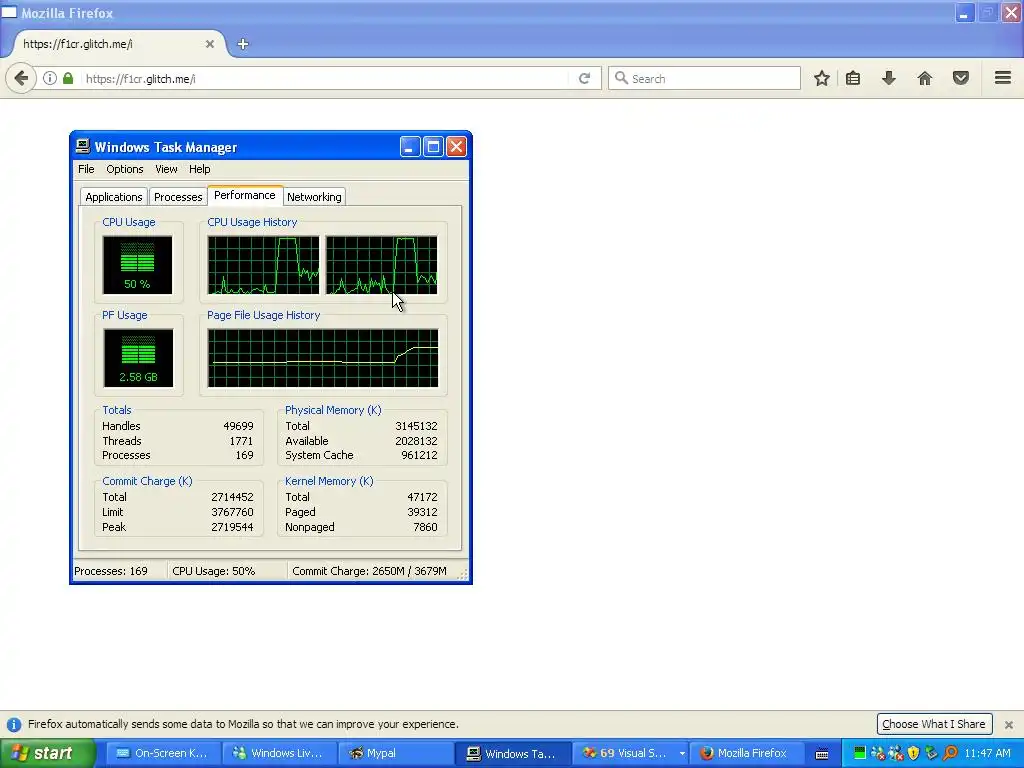Open the Firefox hamburger menu

1003,78
